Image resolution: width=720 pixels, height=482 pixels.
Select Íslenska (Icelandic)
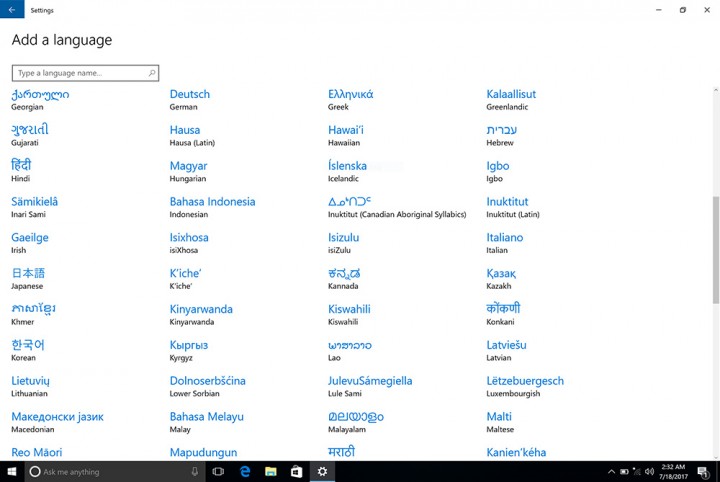348,171
